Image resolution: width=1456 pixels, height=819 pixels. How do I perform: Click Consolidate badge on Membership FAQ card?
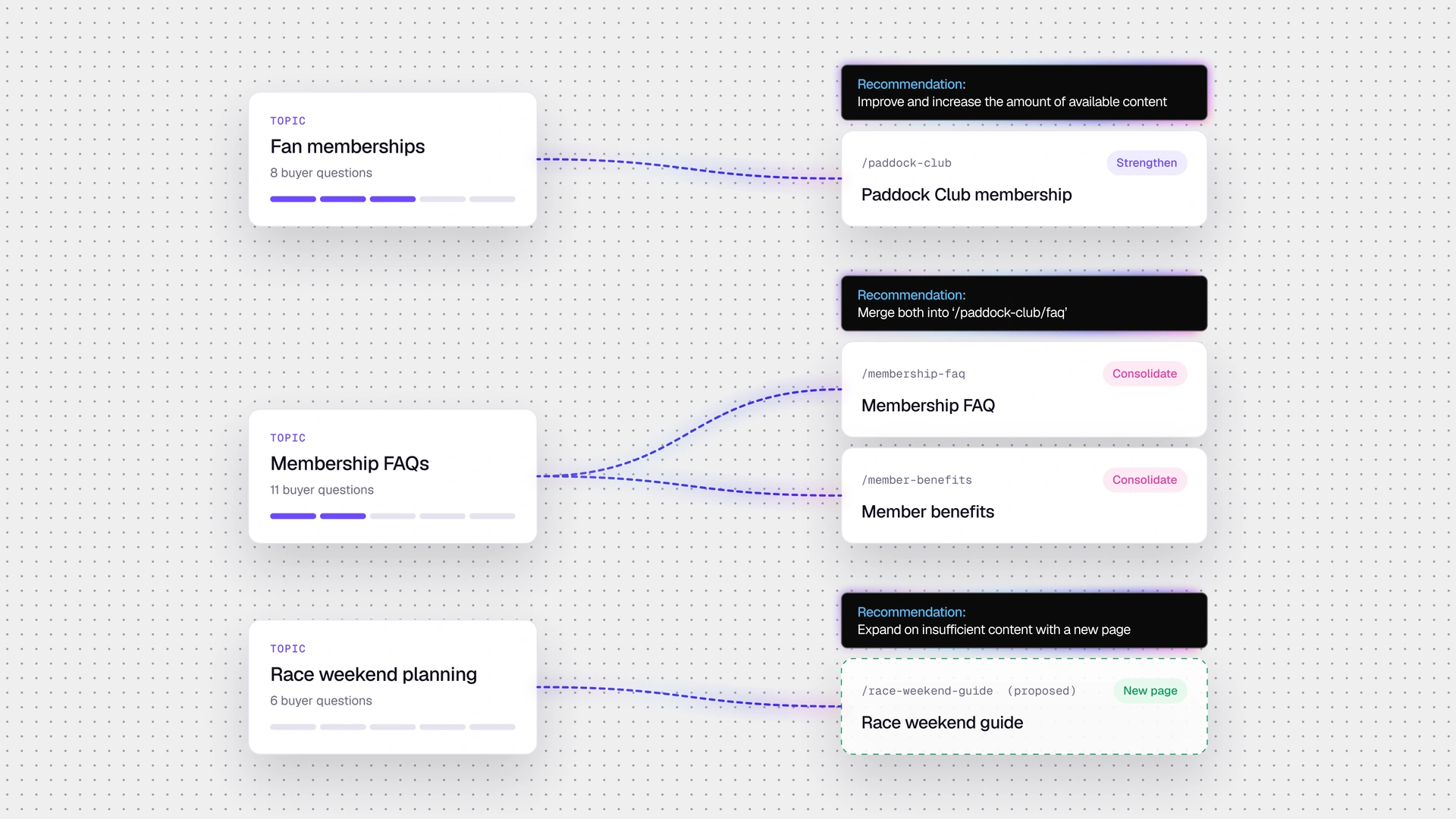(1144, 374)
